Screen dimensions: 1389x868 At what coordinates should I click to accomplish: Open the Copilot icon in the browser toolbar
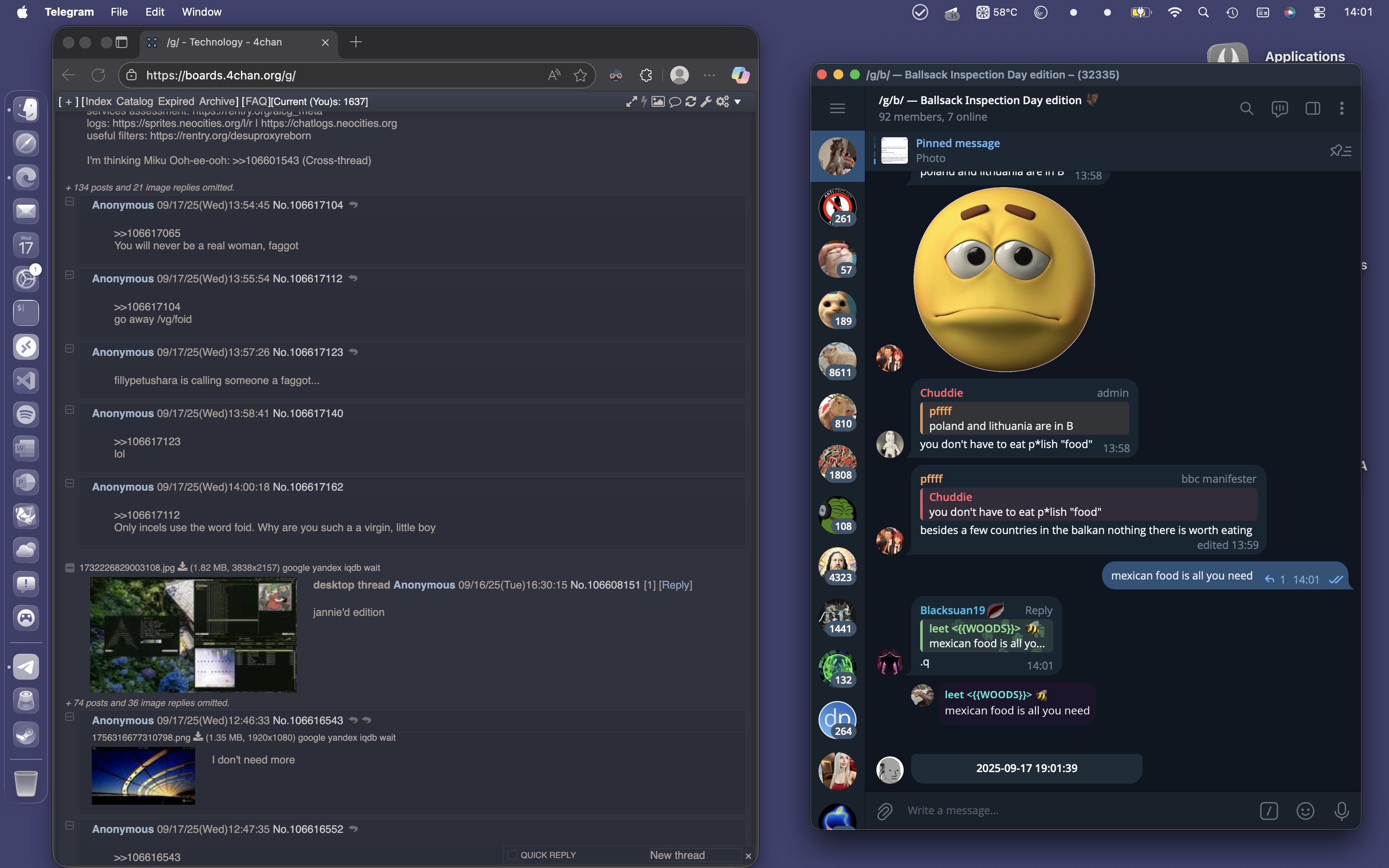740,75
